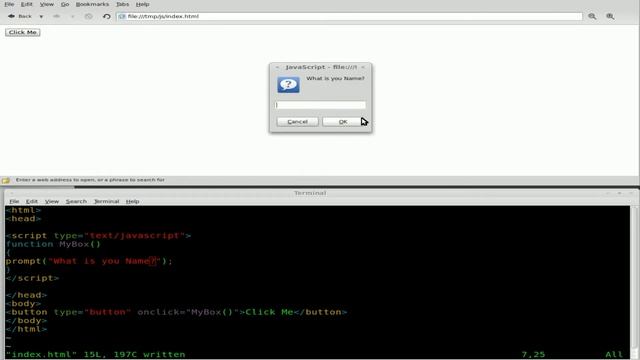The height and width of the screenshot is (360, 640).
Task: Open the browser Go menu
Action: (x=65, y=4)
